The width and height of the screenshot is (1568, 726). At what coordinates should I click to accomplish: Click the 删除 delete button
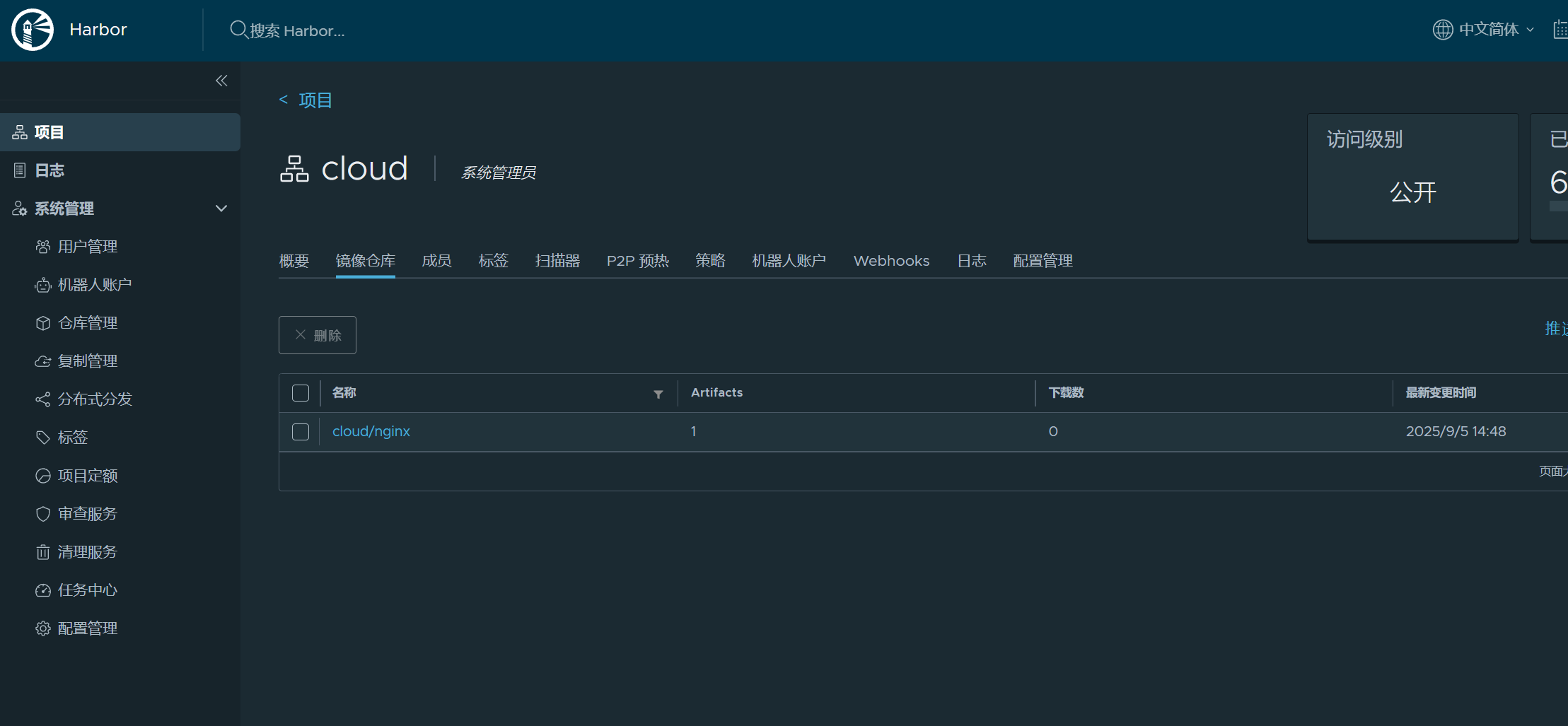pos(318,335)
